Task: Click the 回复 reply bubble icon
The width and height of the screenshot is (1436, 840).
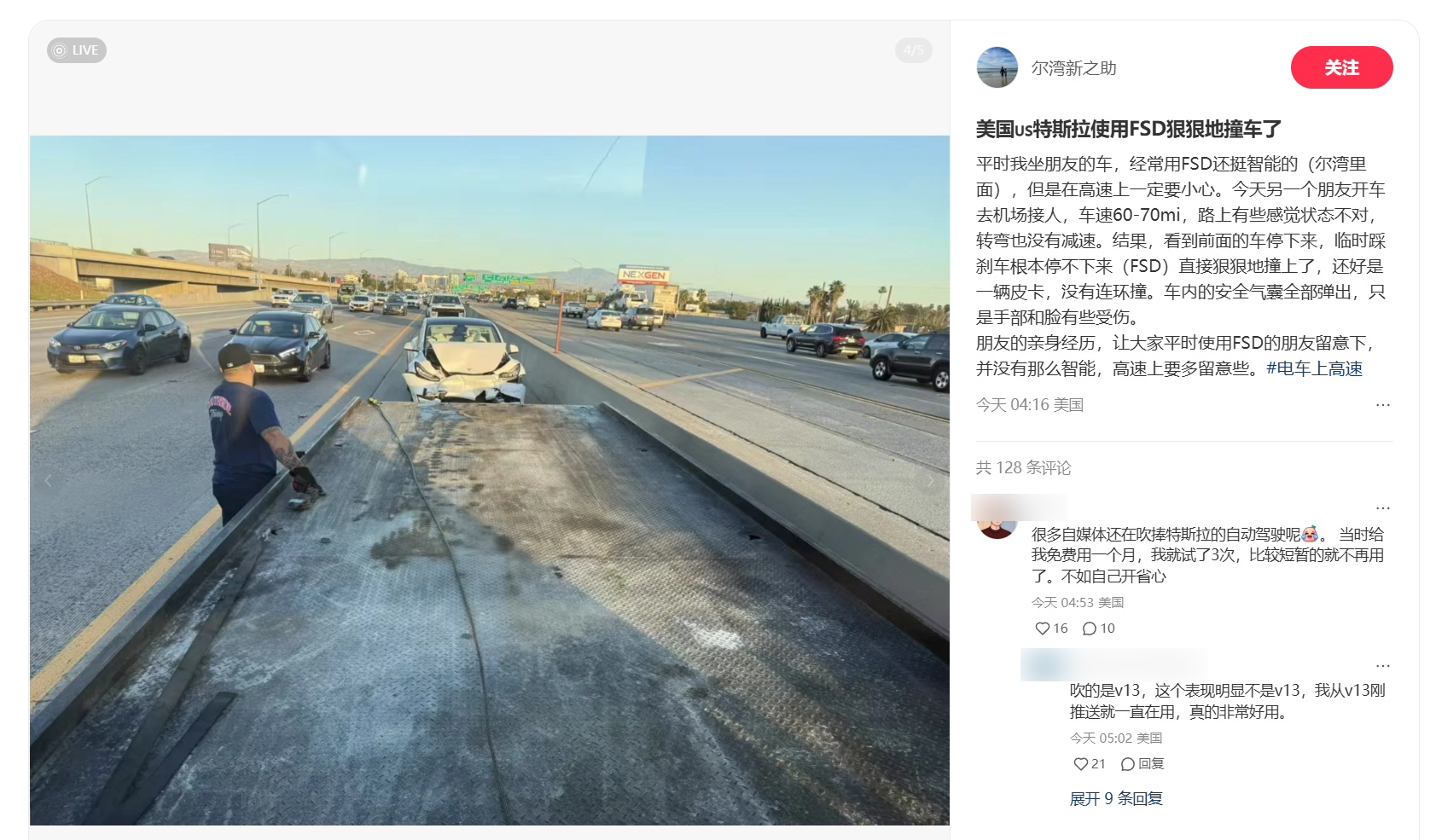Action: click(x=1128, y=764)
